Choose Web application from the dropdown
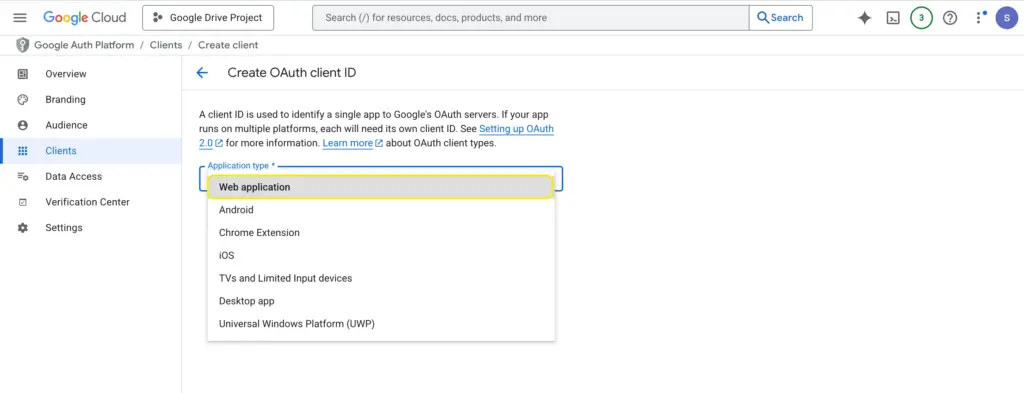1024x393 pixels. click(x=381, y=187)
